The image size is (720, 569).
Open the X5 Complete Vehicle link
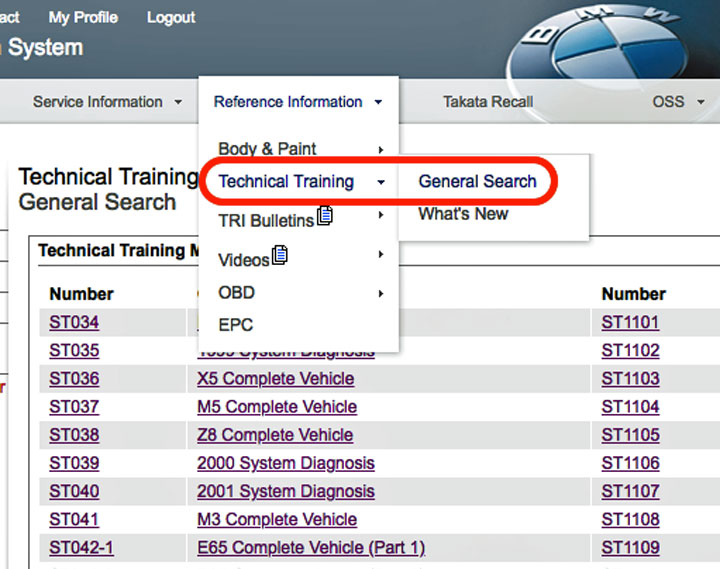tap(275, 379)
